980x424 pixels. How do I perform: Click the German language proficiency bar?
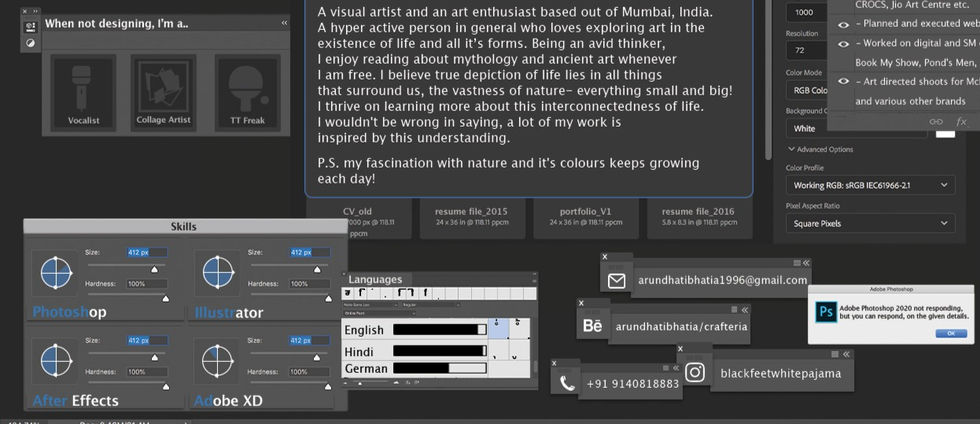tap(439, 368)
